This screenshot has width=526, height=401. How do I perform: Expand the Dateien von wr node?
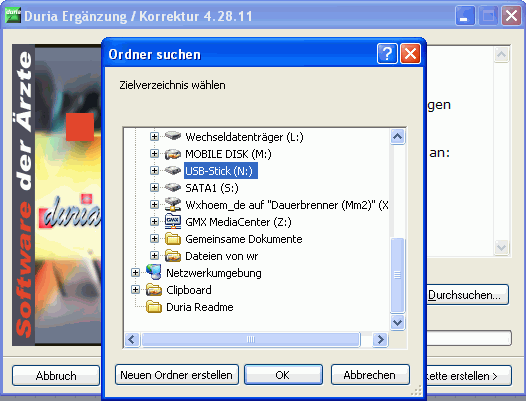coord(154,256)
